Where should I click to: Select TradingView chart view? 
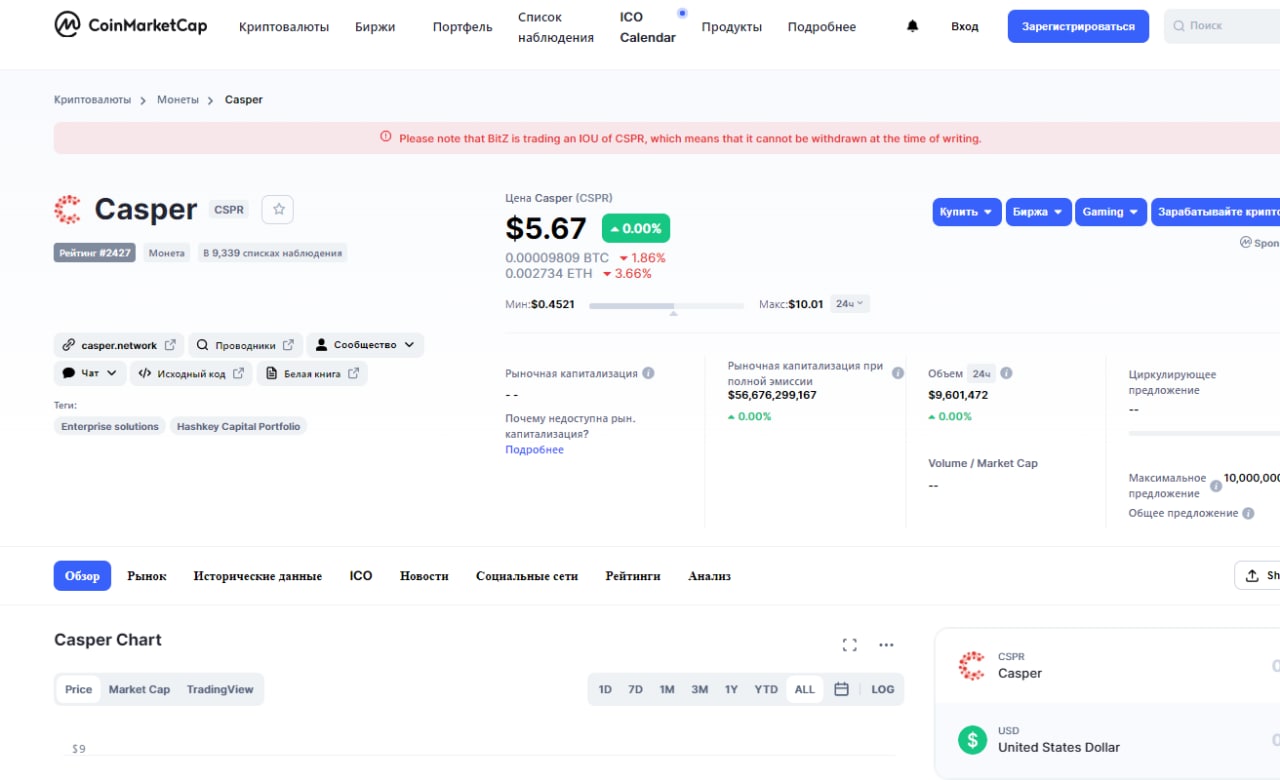[220, 689]
